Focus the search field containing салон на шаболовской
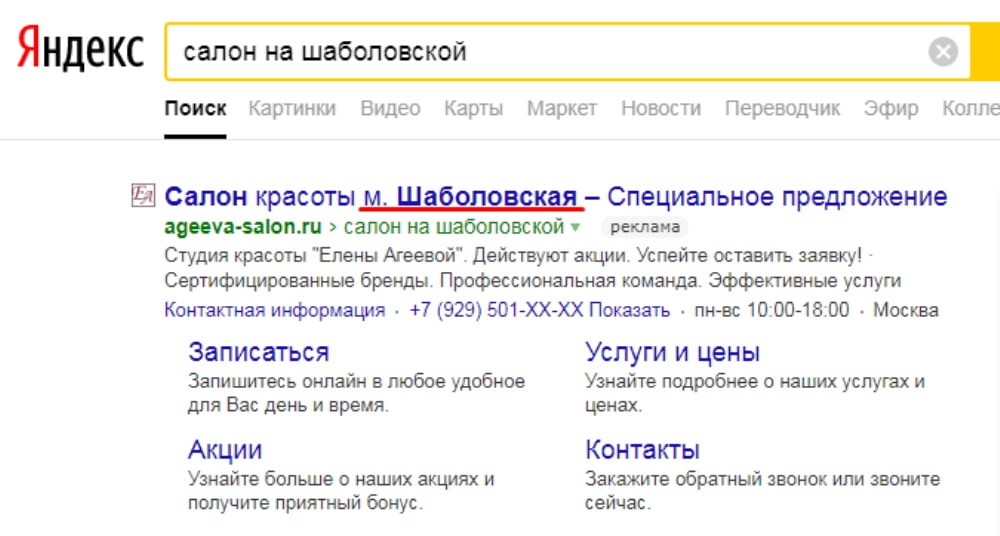Viewport: 1000px width, 536px height. (568, 52)
